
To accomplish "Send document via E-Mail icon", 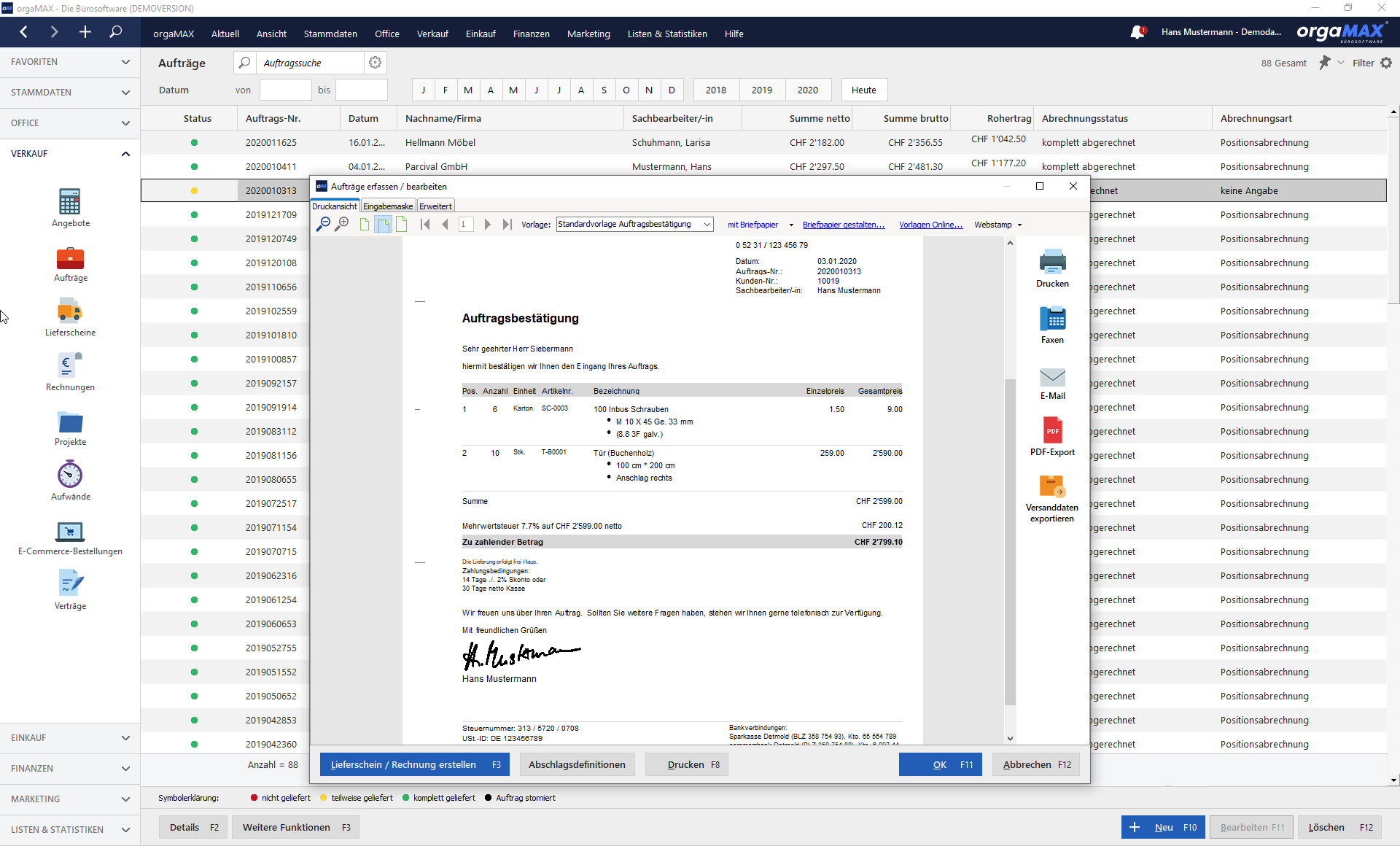I will [1052, 377].
